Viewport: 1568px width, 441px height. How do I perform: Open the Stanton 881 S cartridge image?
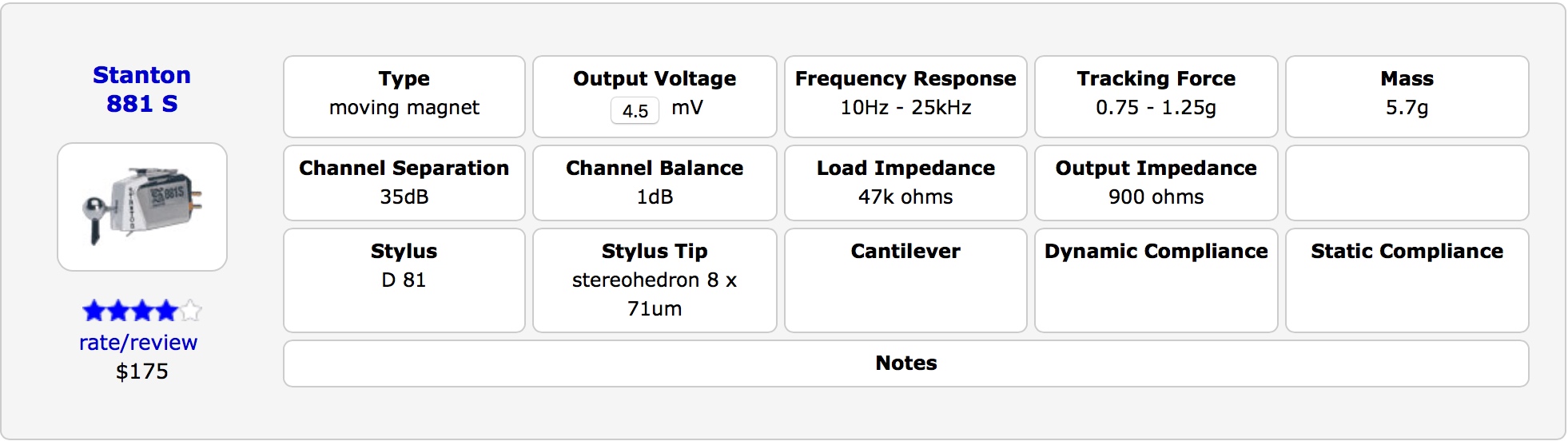point(142,207)
